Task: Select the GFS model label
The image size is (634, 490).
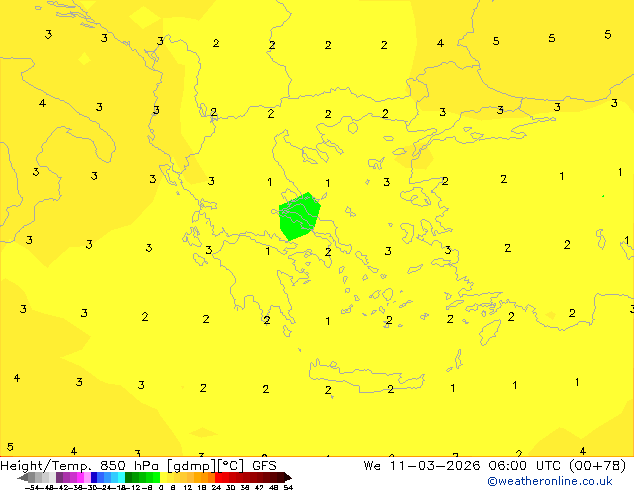Action: [x=264, y=465]
